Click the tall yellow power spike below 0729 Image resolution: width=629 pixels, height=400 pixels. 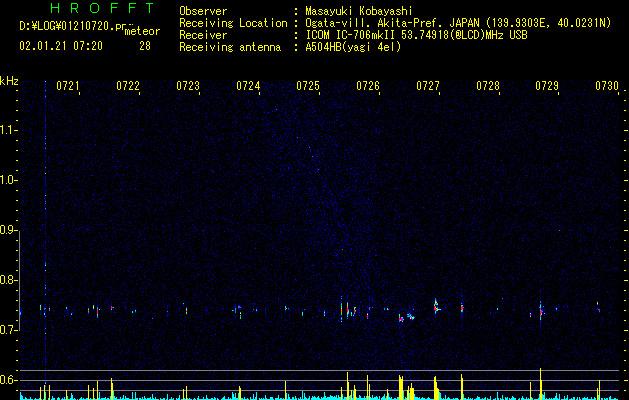(541, 383)
